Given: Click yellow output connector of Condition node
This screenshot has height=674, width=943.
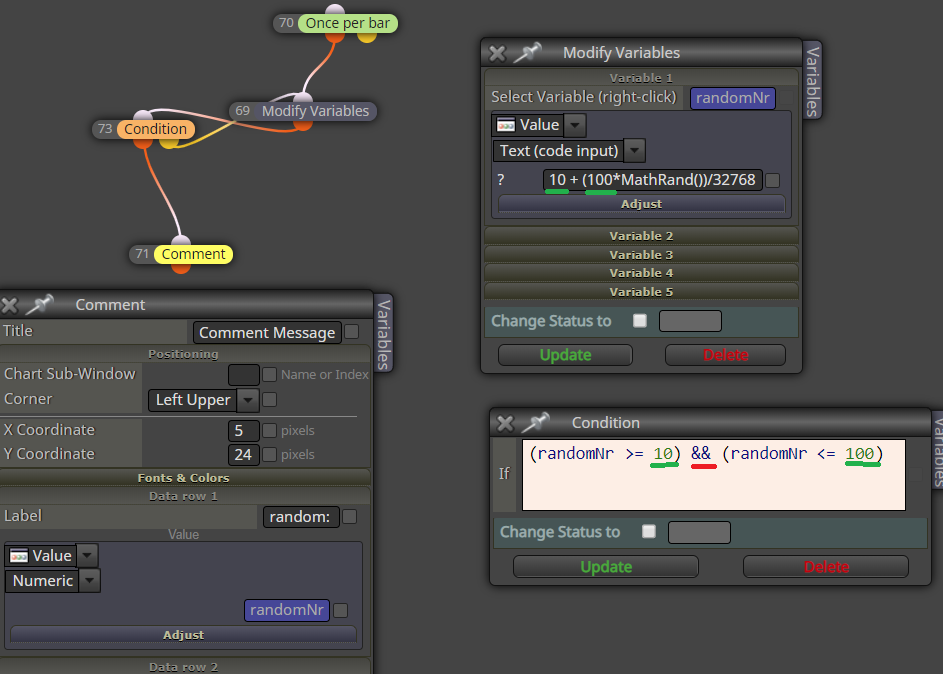Looking at the screenshot, I should click(x=169, y=143).
